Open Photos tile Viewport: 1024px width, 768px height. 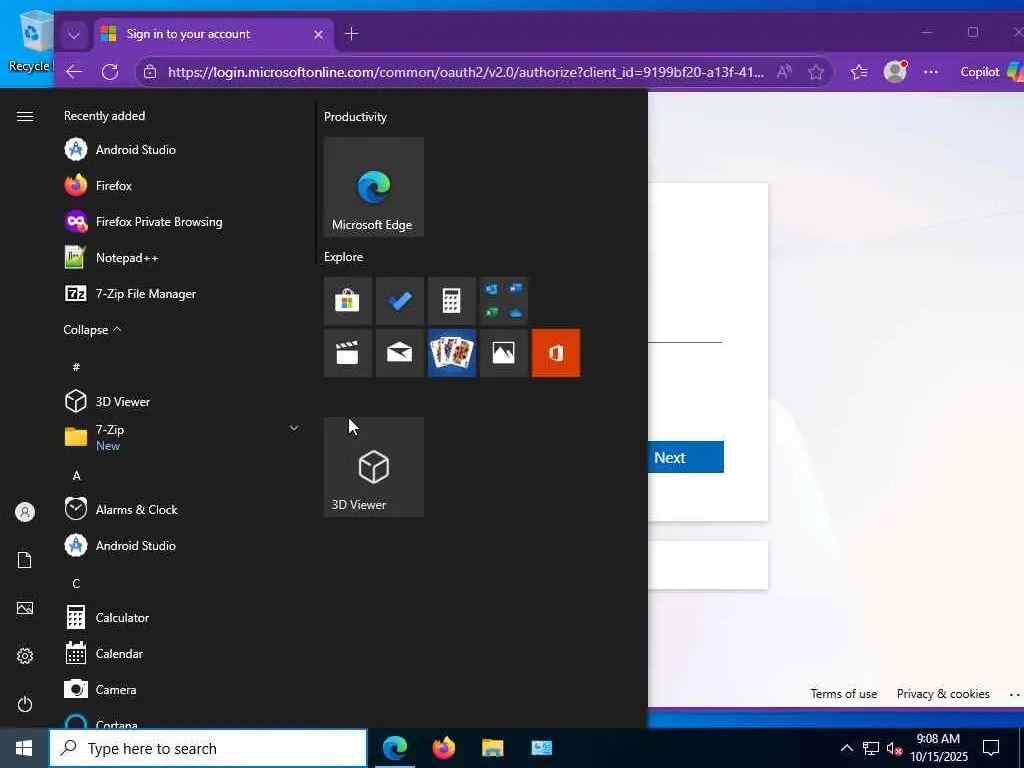coord(504,353)
